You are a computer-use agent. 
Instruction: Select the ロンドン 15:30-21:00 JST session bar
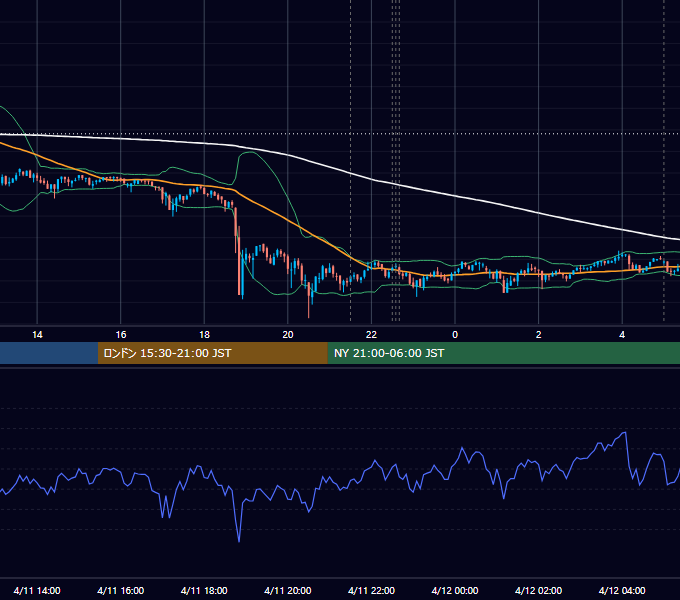click(x=212, y=353)
